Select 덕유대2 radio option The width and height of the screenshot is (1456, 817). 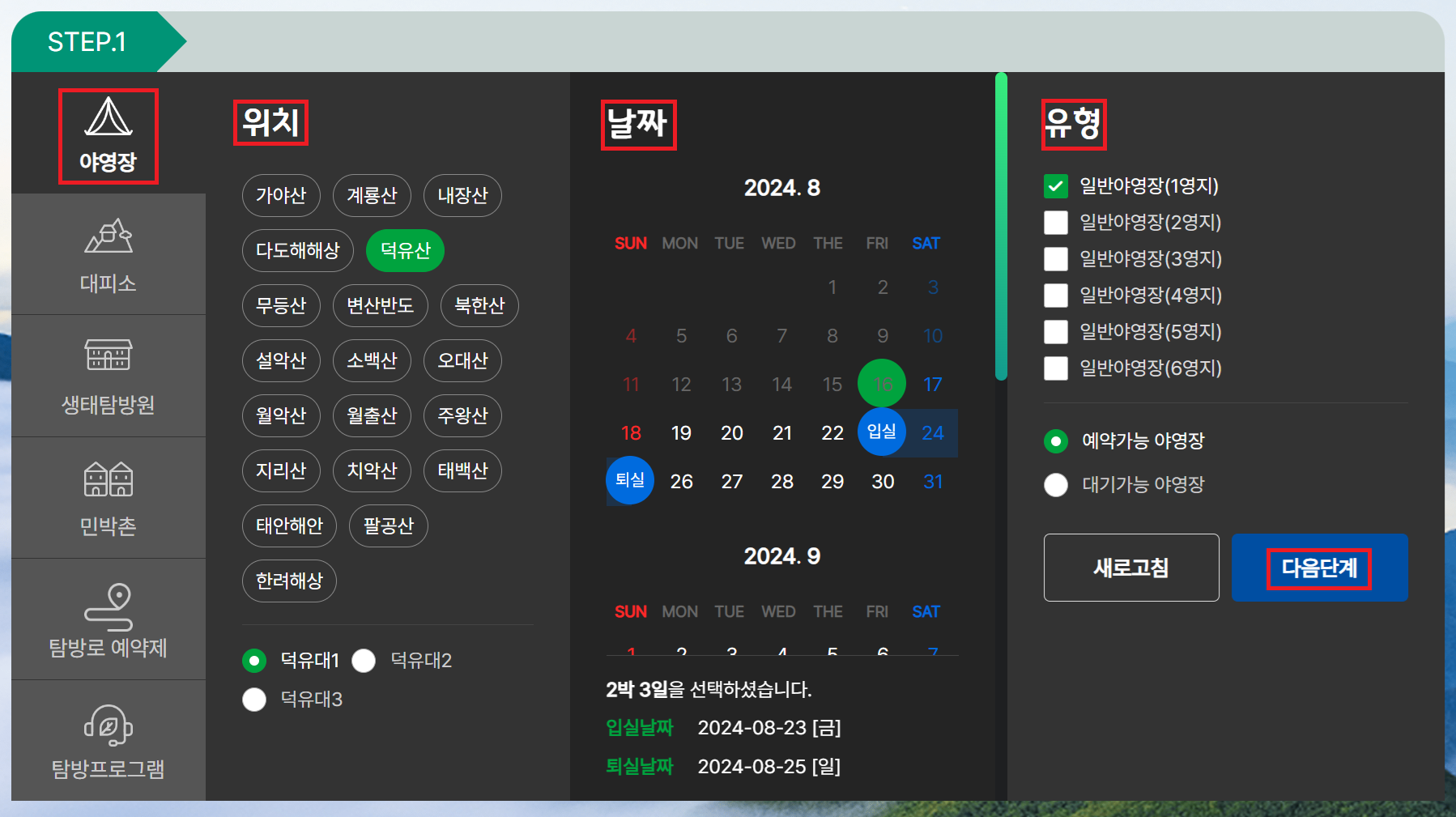tap(364, 661)
